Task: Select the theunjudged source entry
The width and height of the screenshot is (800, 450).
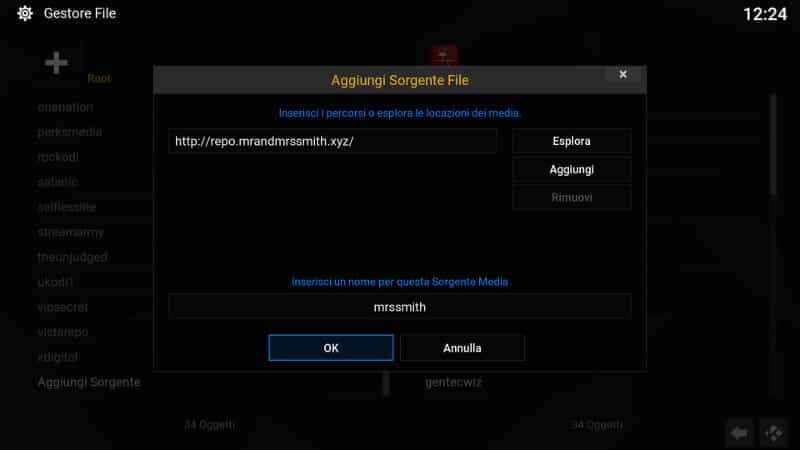Action: coord(72,257)
